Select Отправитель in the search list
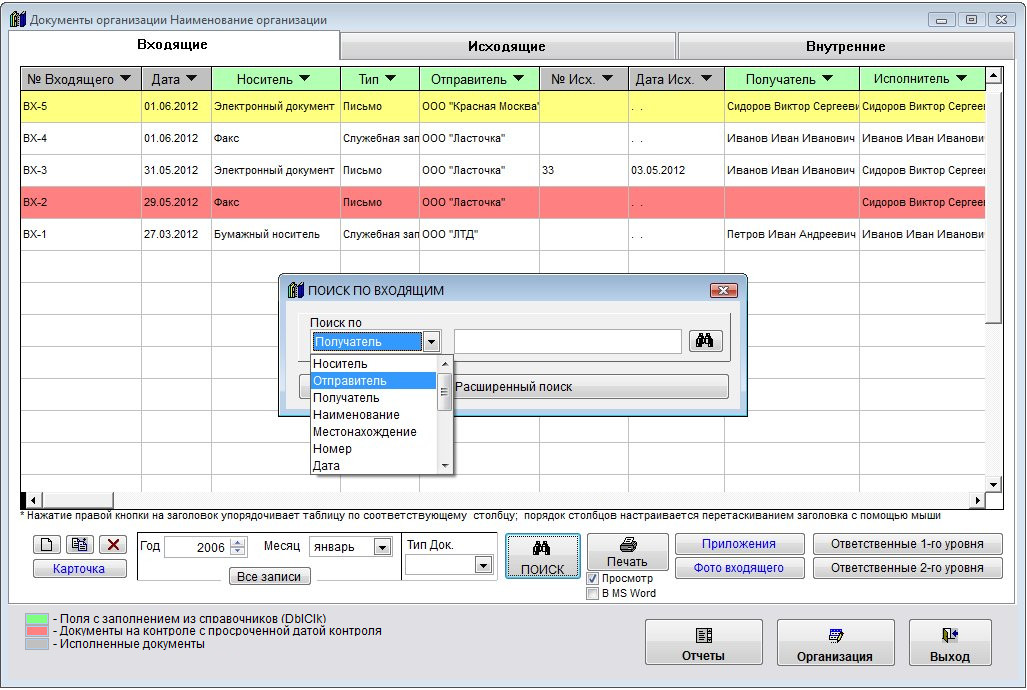 pyautogui.click(x=373, y=381)
